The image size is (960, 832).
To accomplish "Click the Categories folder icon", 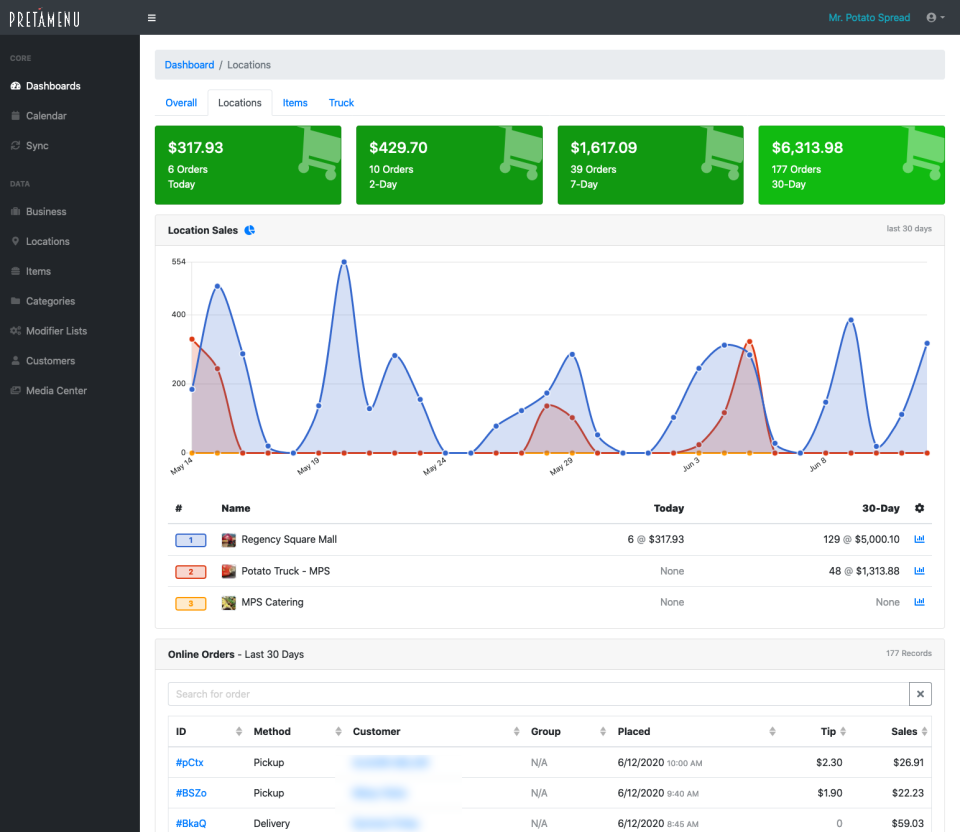I will (x=15, y=301).
